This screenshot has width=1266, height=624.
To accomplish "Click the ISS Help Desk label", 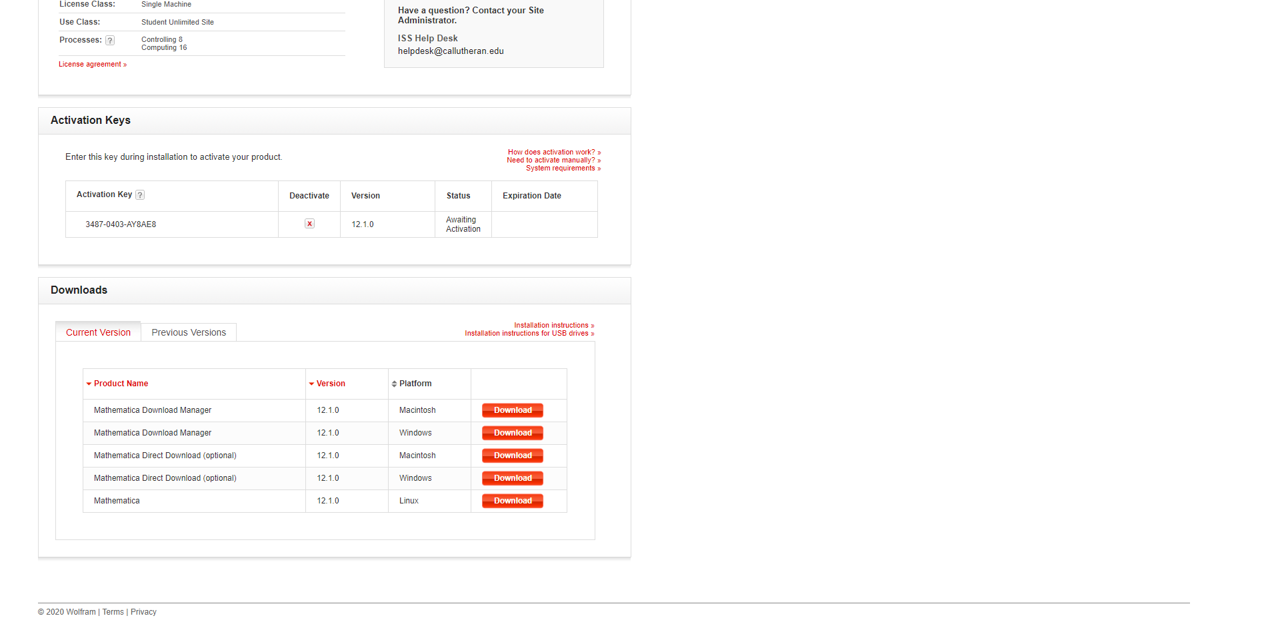I will coord(427,39).
